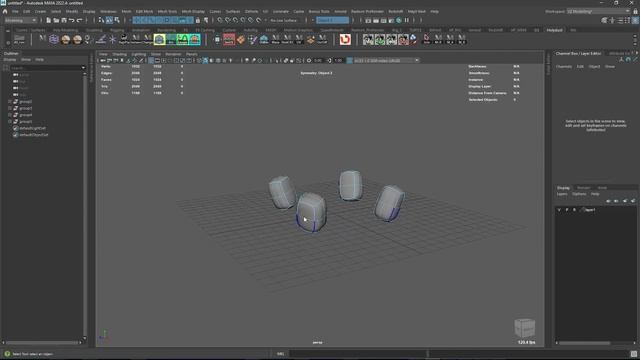Open the viewport Shading menu
640x360 pixels.
(120, 54)
